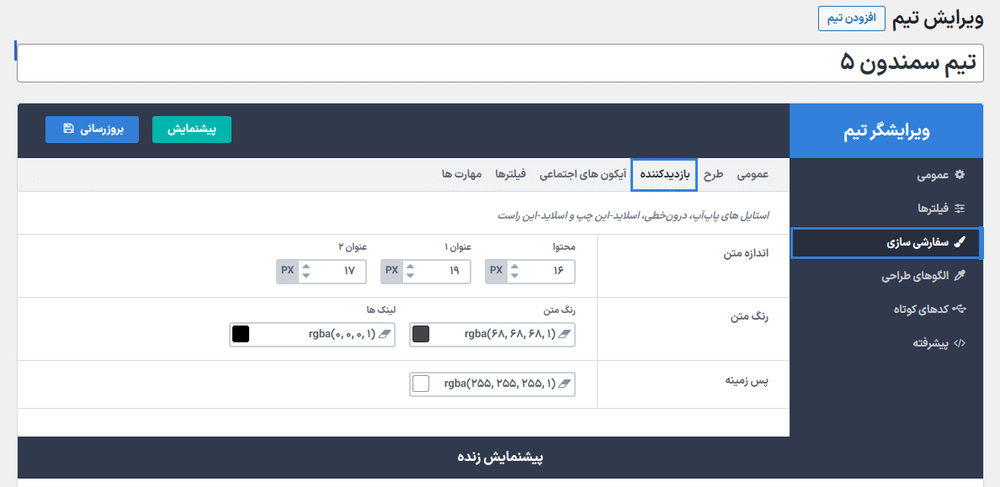The image size is (1000, 487).
Task: Click the code icon beside پیشرفته
Action: (960, 343)
